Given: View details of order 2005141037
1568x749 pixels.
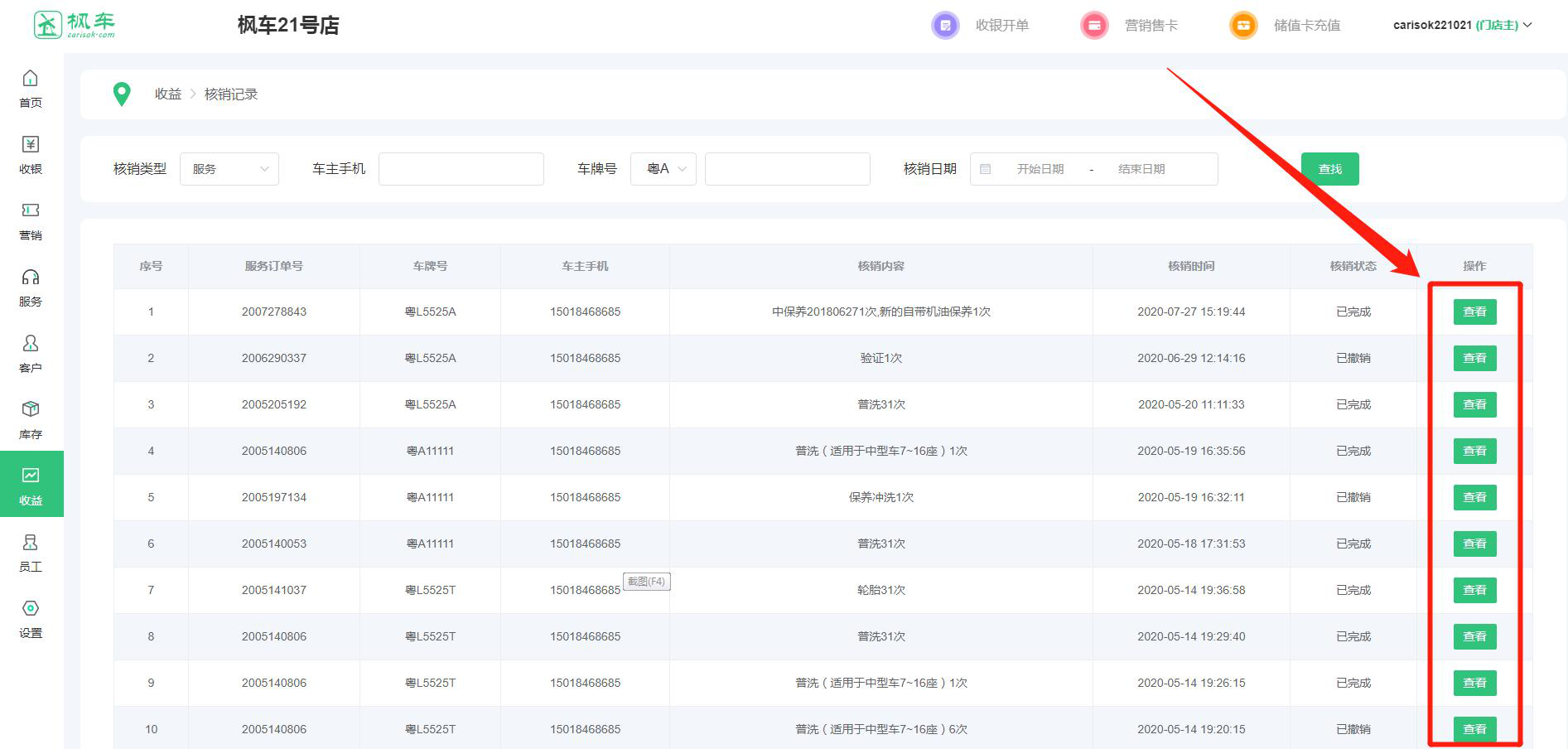Looking at the screenshot, I should (1475, 590).
